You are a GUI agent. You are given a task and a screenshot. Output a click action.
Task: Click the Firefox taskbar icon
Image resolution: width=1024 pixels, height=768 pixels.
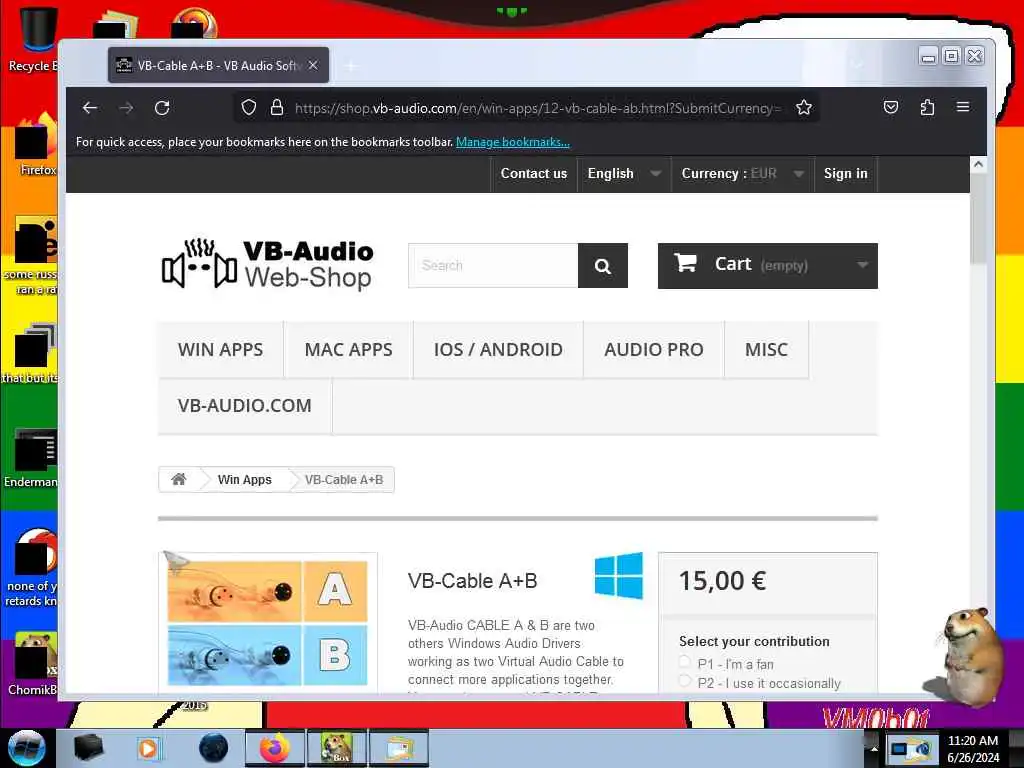(x=274, y=748)
